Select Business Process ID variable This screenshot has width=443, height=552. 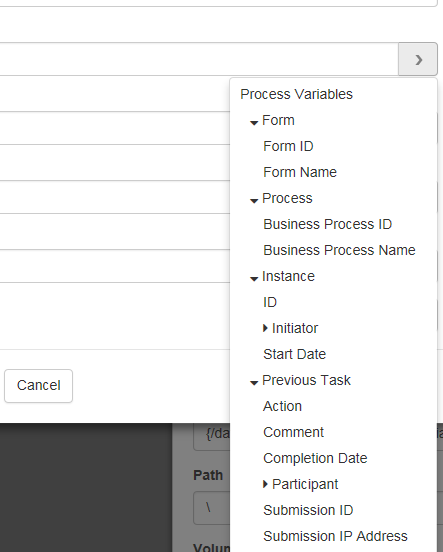click(327, 224)
